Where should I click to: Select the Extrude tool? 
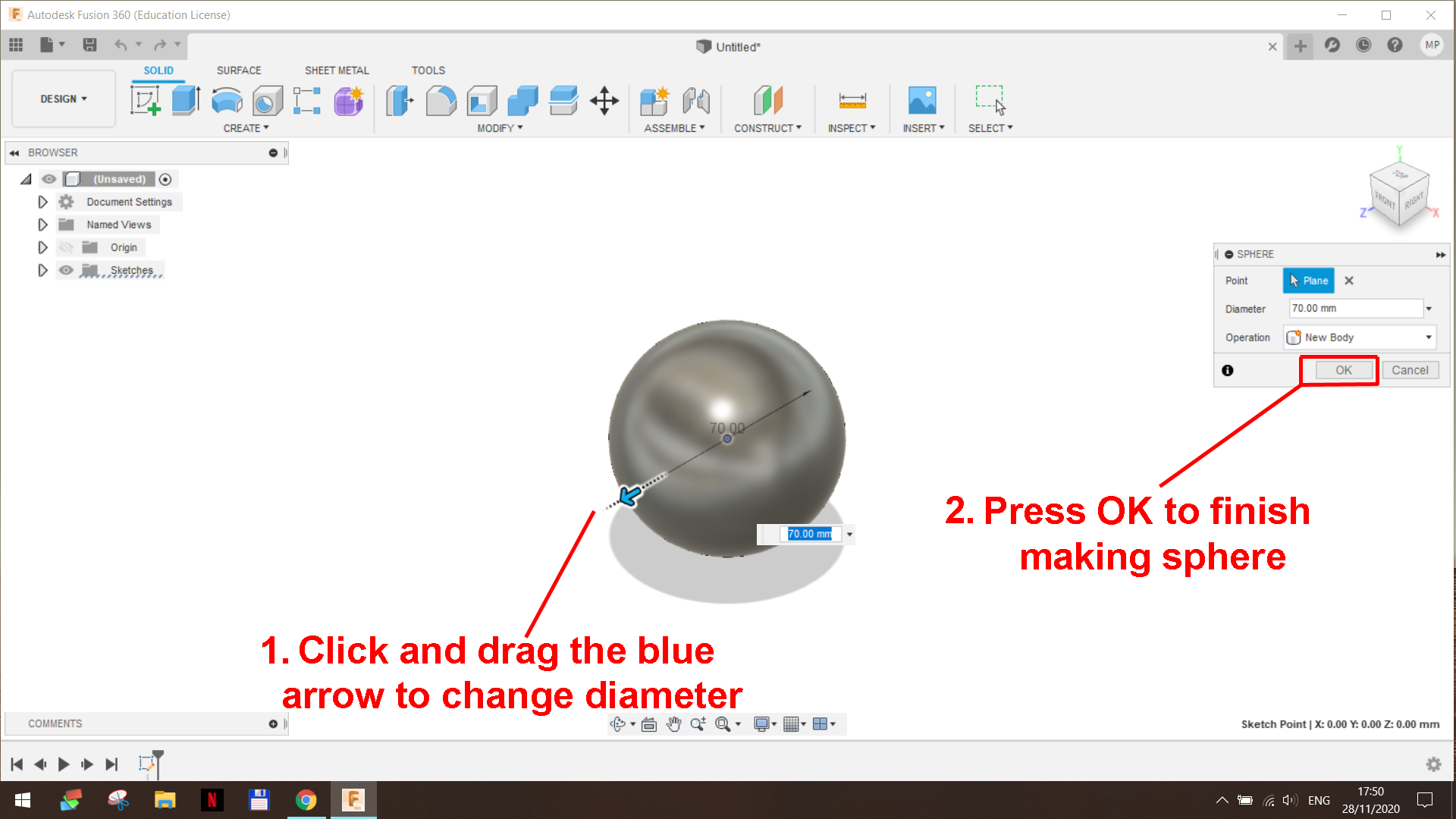[x=186, y=101]
